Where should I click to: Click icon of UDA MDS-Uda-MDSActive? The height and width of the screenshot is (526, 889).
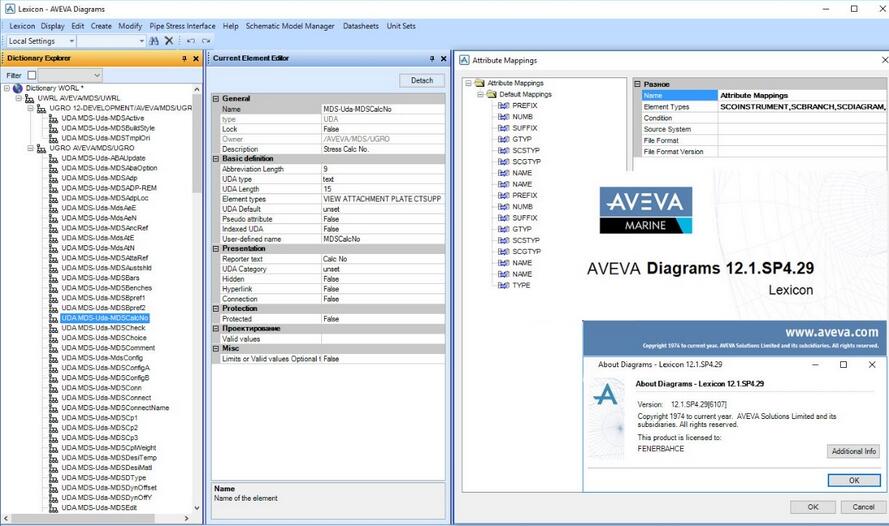[x=53, y=118]
